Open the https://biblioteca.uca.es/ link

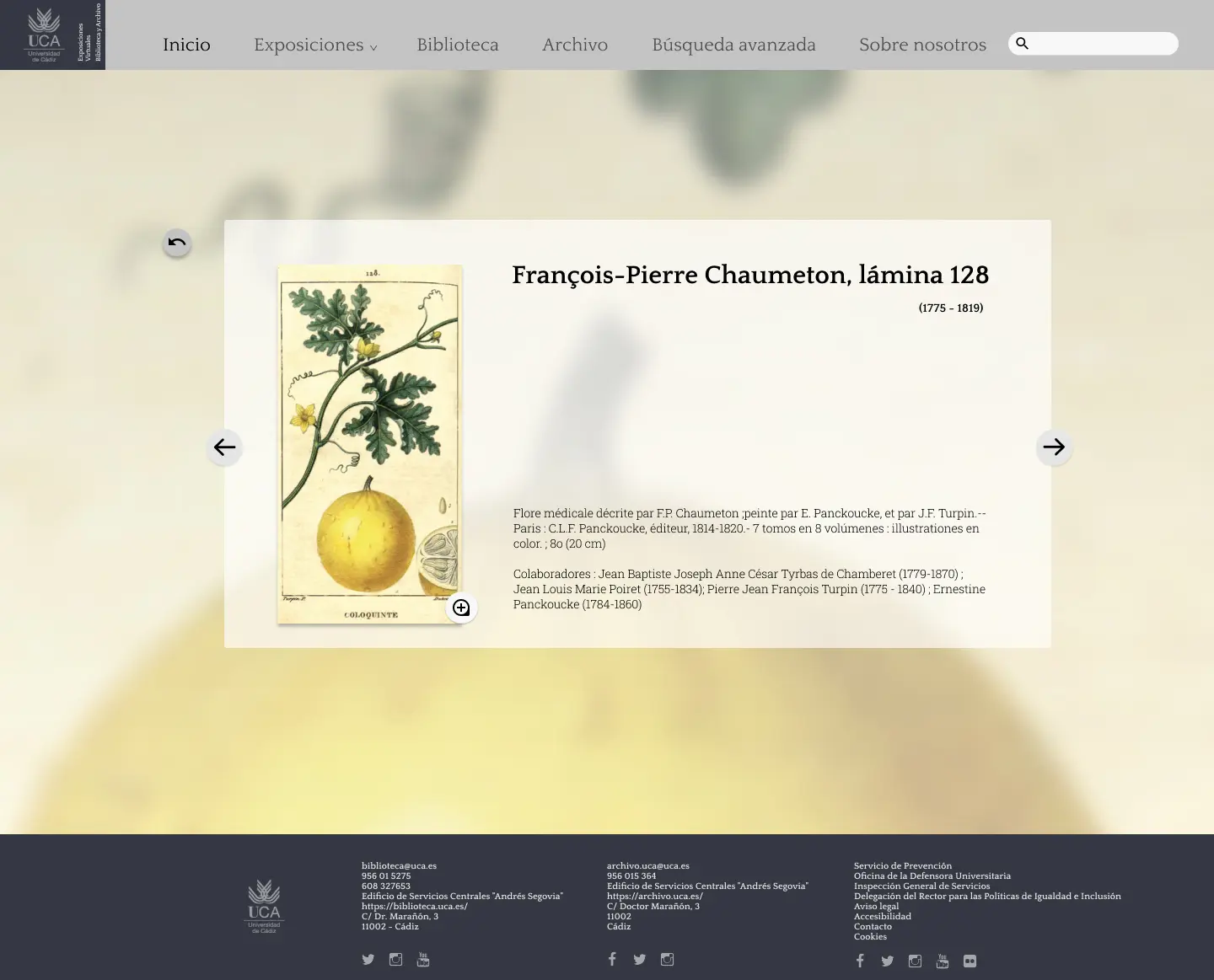click(414, 906)
